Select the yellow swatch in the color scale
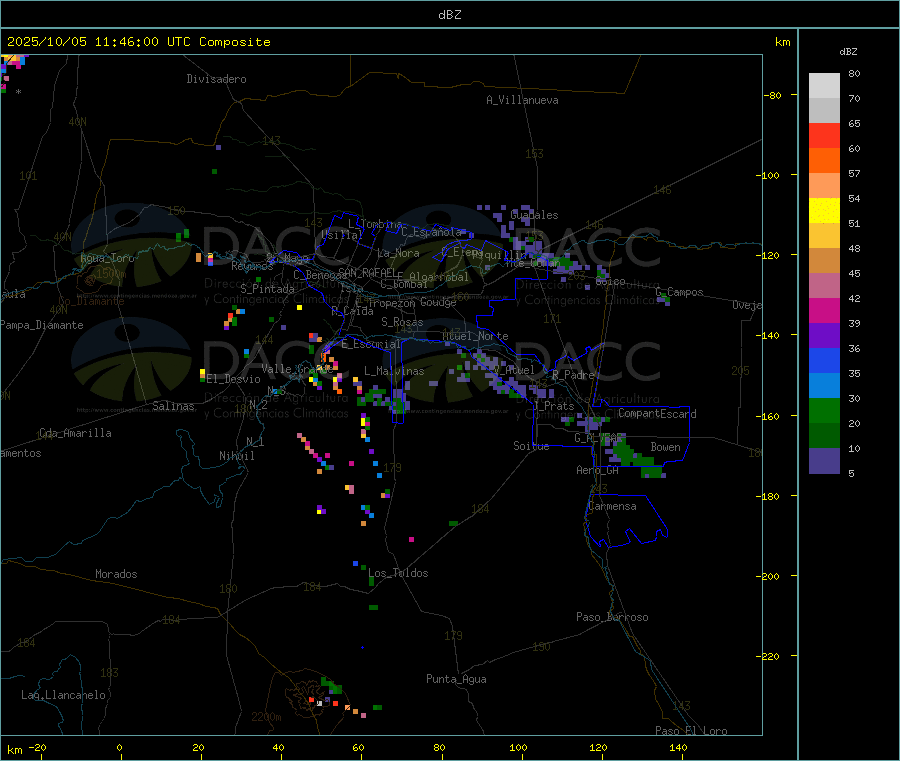Viewport: 900px width, 761px height. [824, 210]
